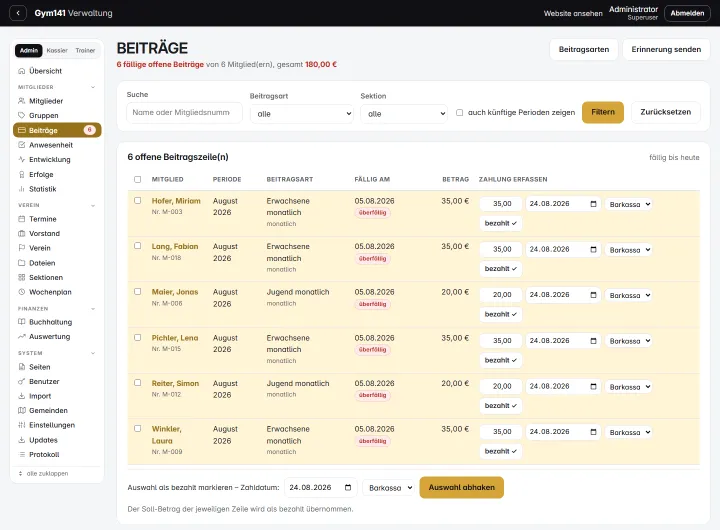The height and width of the screenshot is (530, 720).
Task: Click payment date field in Pichler, Lena row
Action: coord(563,341)
